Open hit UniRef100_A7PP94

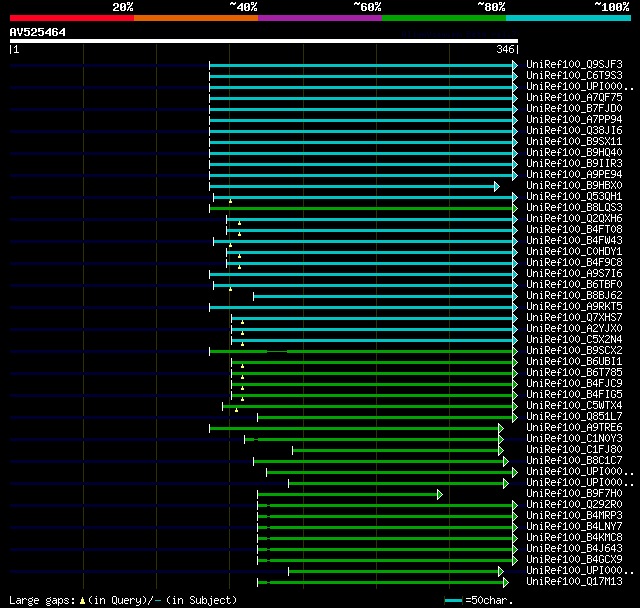[x=574, y=120]
